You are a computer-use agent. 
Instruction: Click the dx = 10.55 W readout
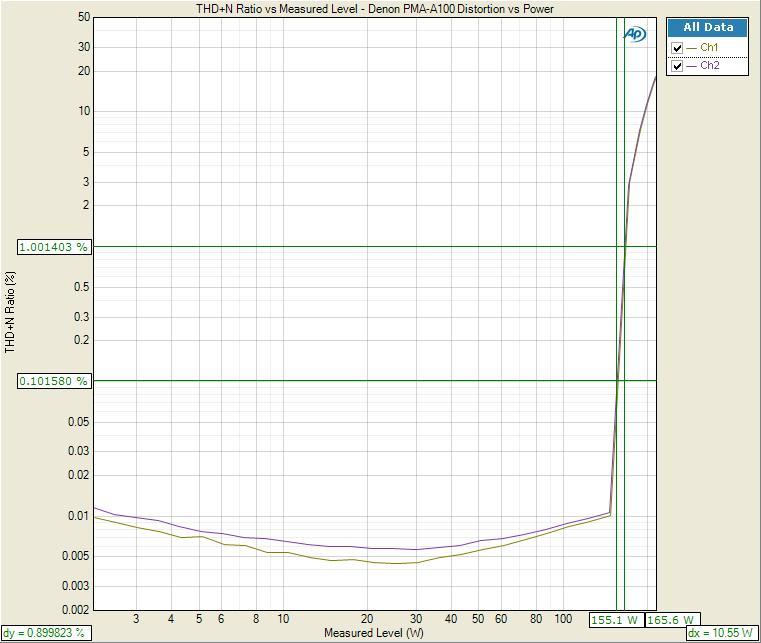point(721,633)
